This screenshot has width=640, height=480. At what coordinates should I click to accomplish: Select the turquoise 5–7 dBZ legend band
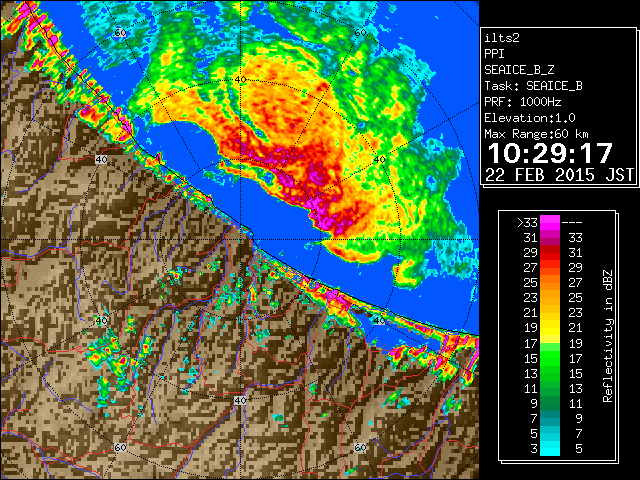(550, 434)
